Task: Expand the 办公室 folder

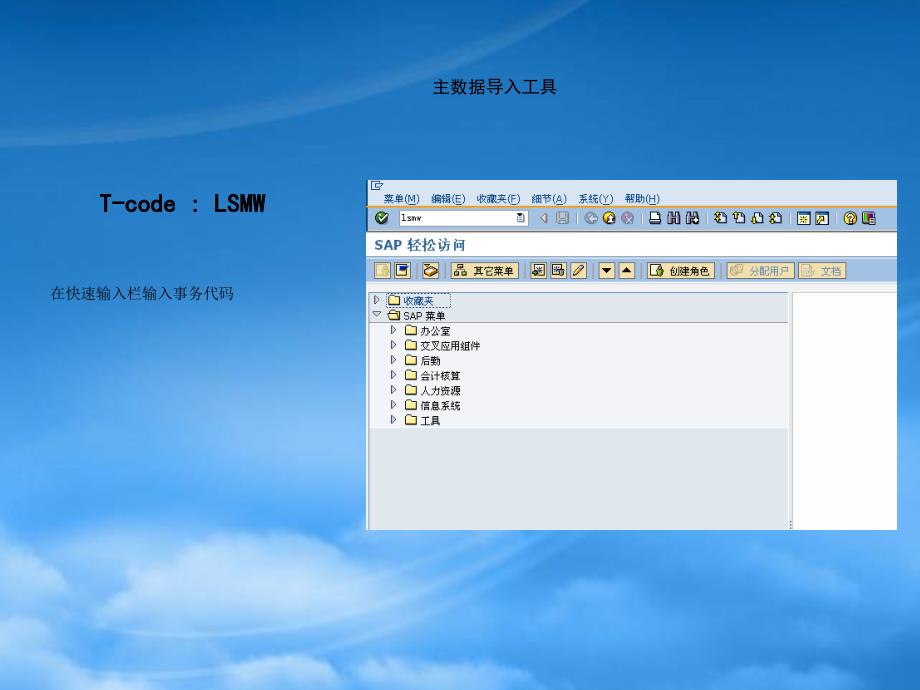Action: pyautogui.click(x=393, y=330)
